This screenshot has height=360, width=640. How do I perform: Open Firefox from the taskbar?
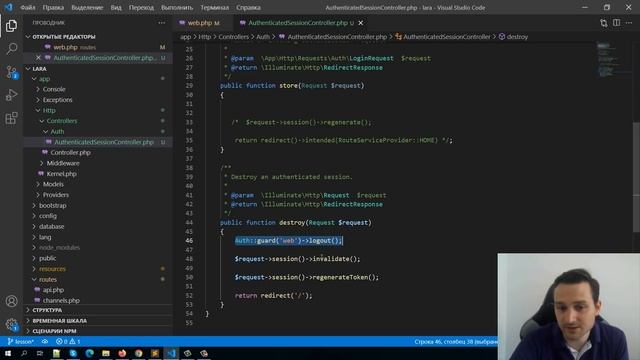[122, 353]
